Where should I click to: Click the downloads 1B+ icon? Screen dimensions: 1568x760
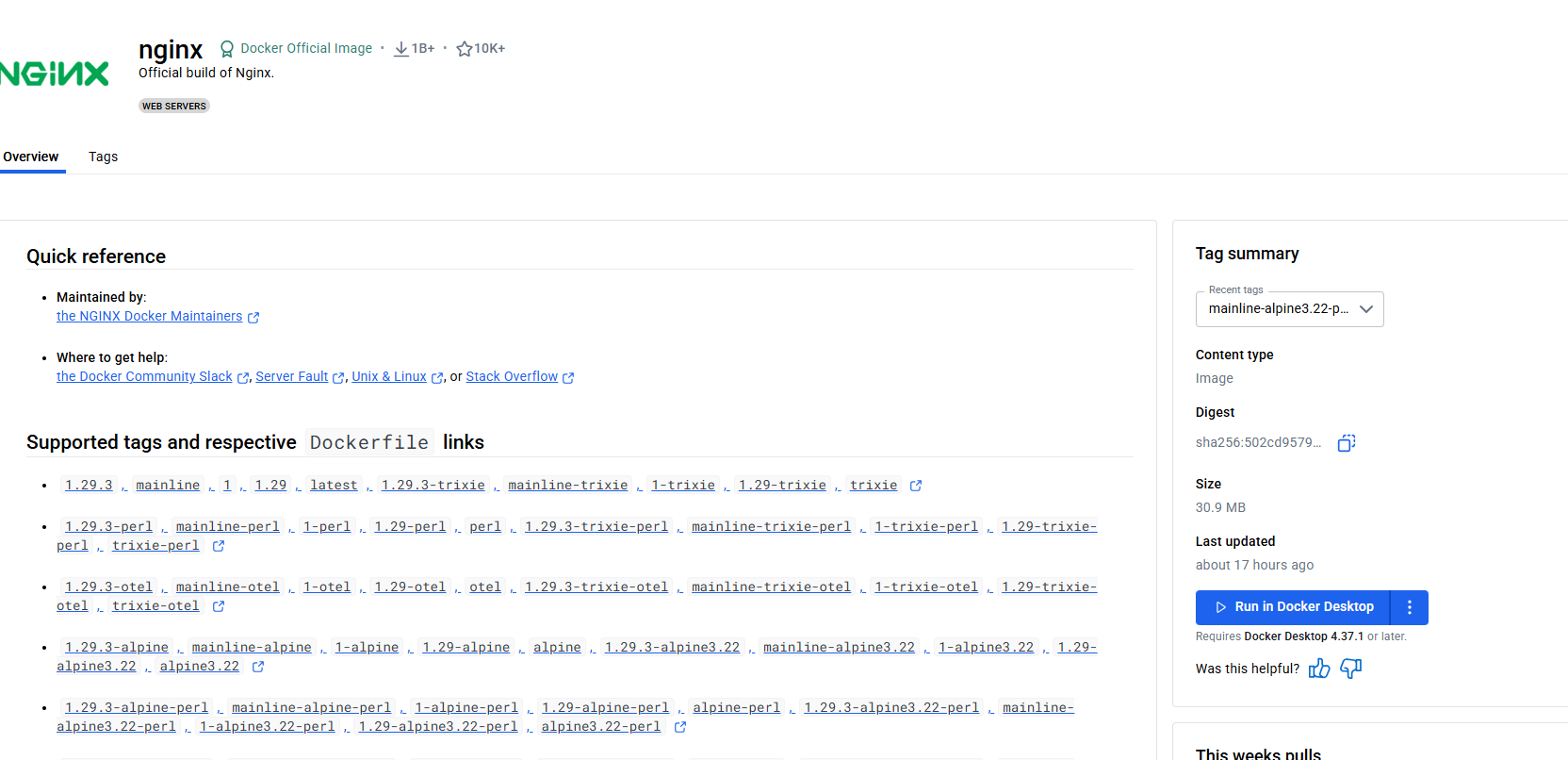401,49
